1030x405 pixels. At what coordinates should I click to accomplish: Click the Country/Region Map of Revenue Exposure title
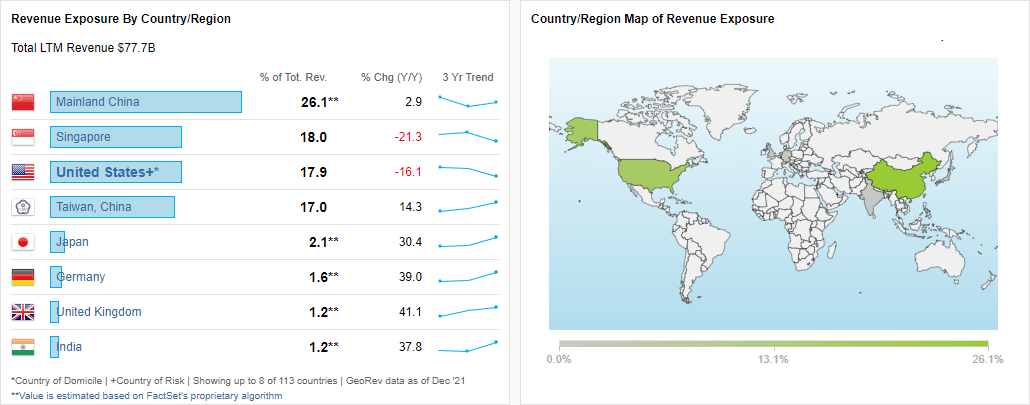tap(652, 19)
